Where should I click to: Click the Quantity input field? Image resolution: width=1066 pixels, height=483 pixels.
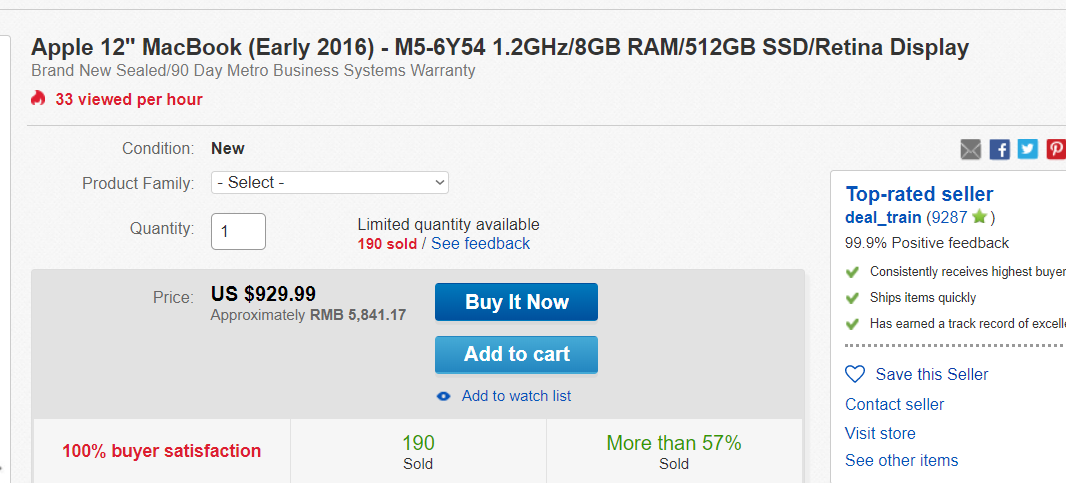click(x=239, y=231)
